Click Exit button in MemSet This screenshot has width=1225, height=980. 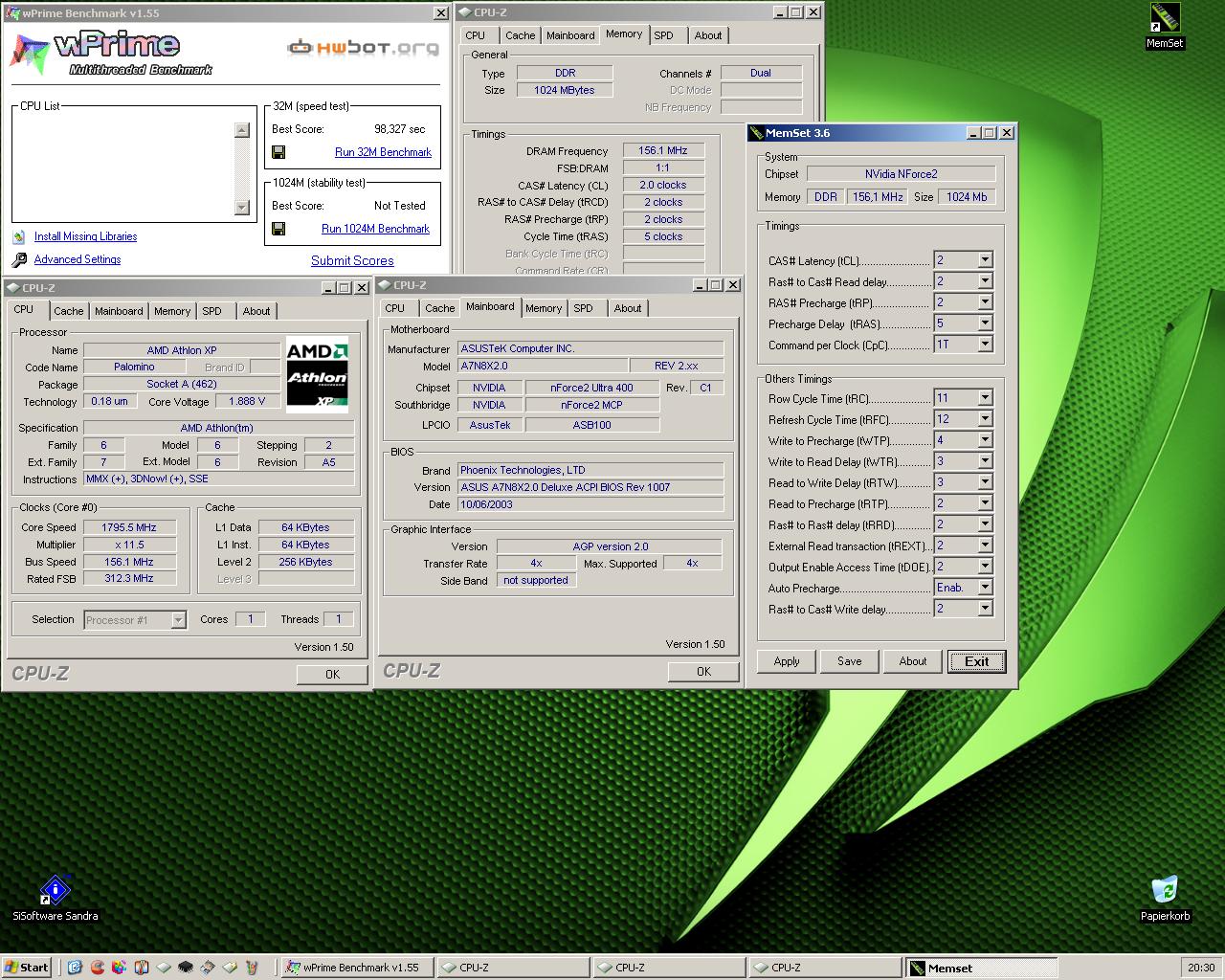click(977, 661)
